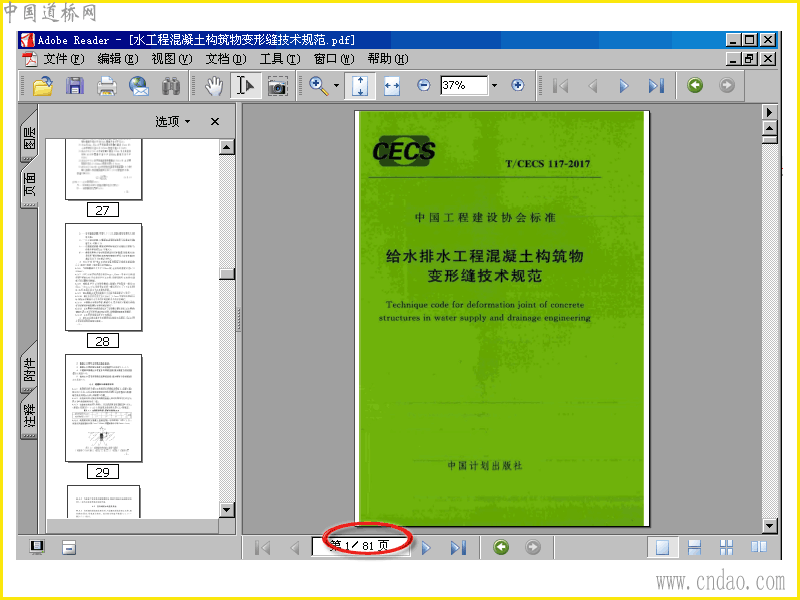Choose the Select Text tool
Screen dimensions: 800x600
coord(245,85)
